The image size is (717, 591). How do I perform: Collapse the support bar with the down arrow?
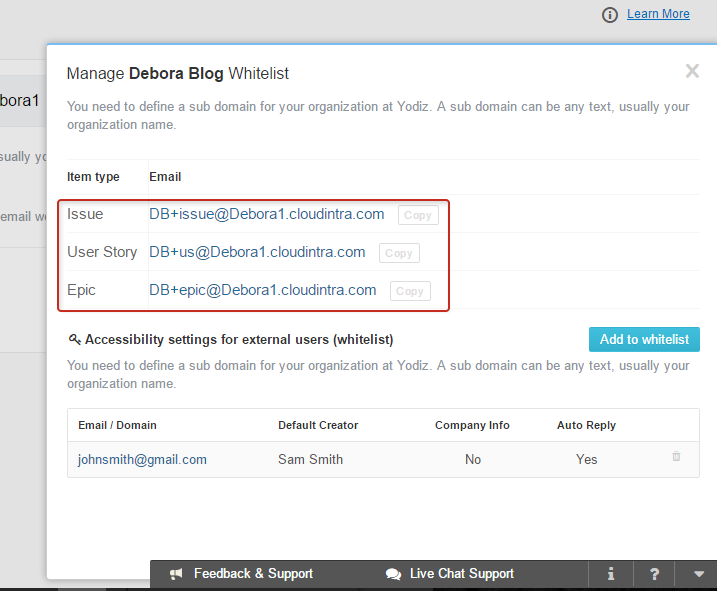click(x=698, y=574)
